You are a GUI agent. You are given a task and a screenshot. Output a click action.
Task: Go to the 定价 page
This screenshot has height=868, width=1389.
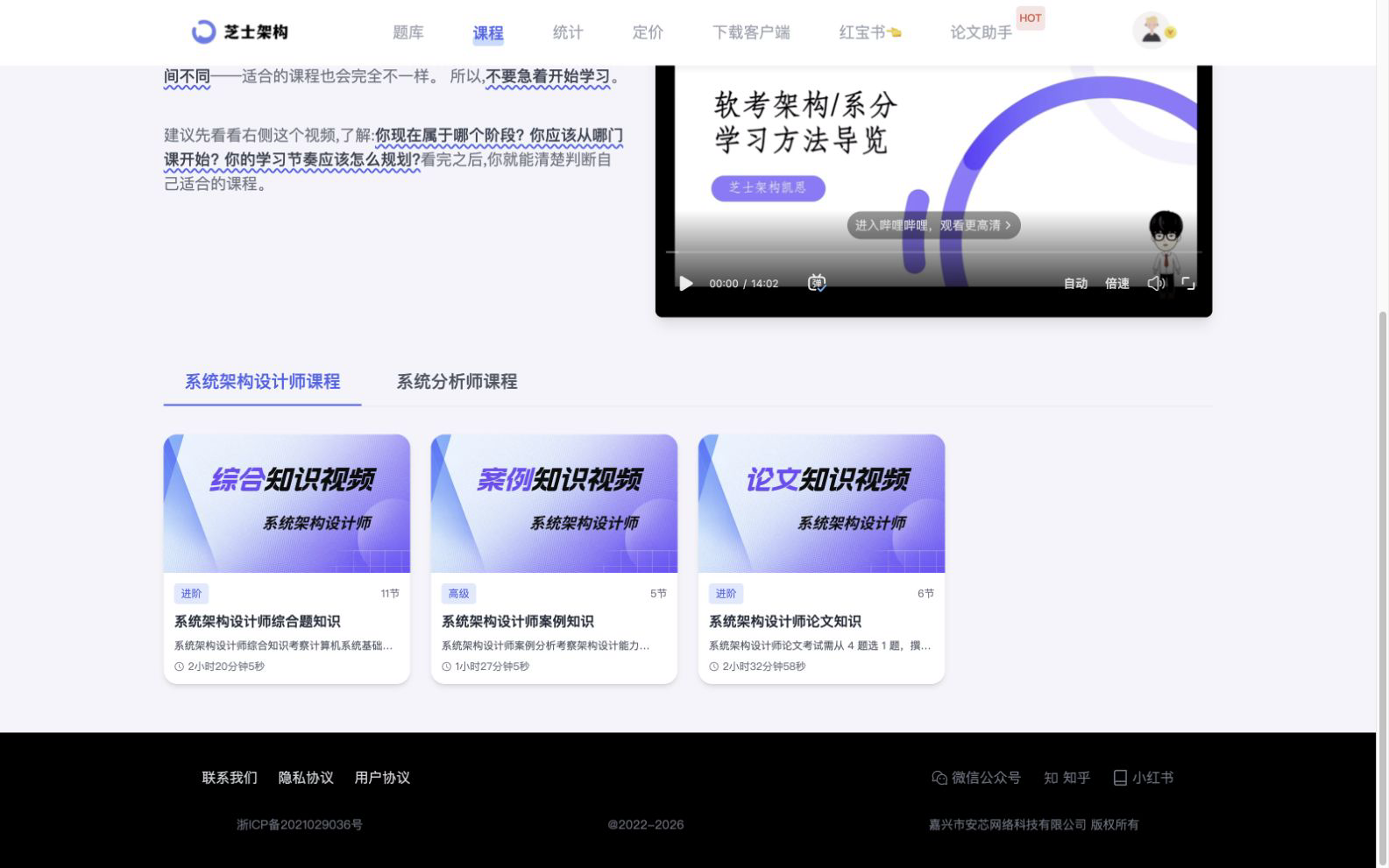tap(648, 32)
